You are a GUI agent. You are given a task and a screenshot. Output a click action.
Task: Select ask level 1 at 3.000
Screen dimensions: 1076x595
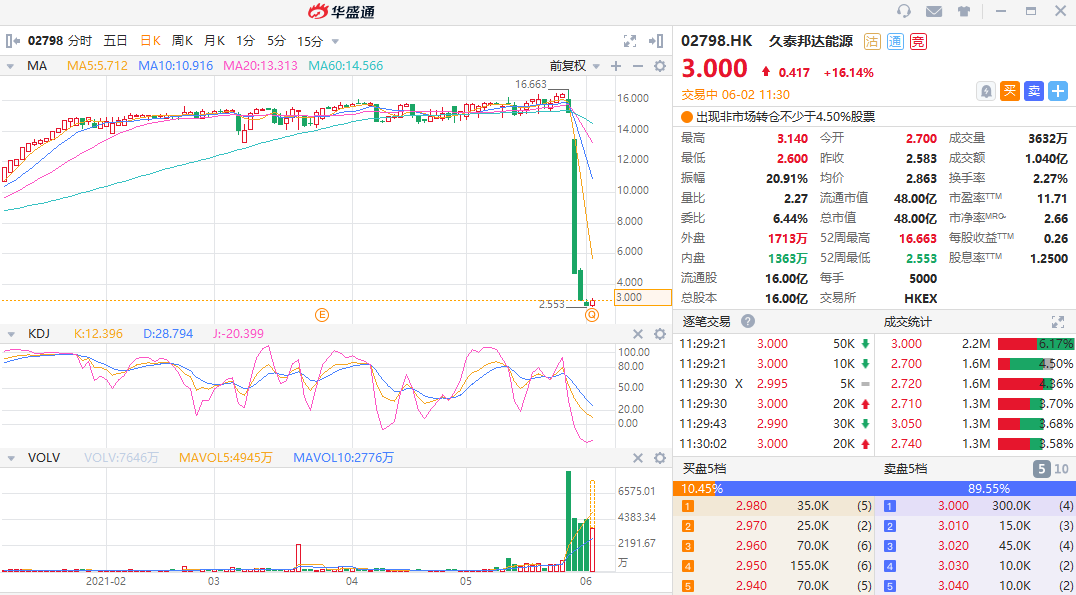click(975, 506)
